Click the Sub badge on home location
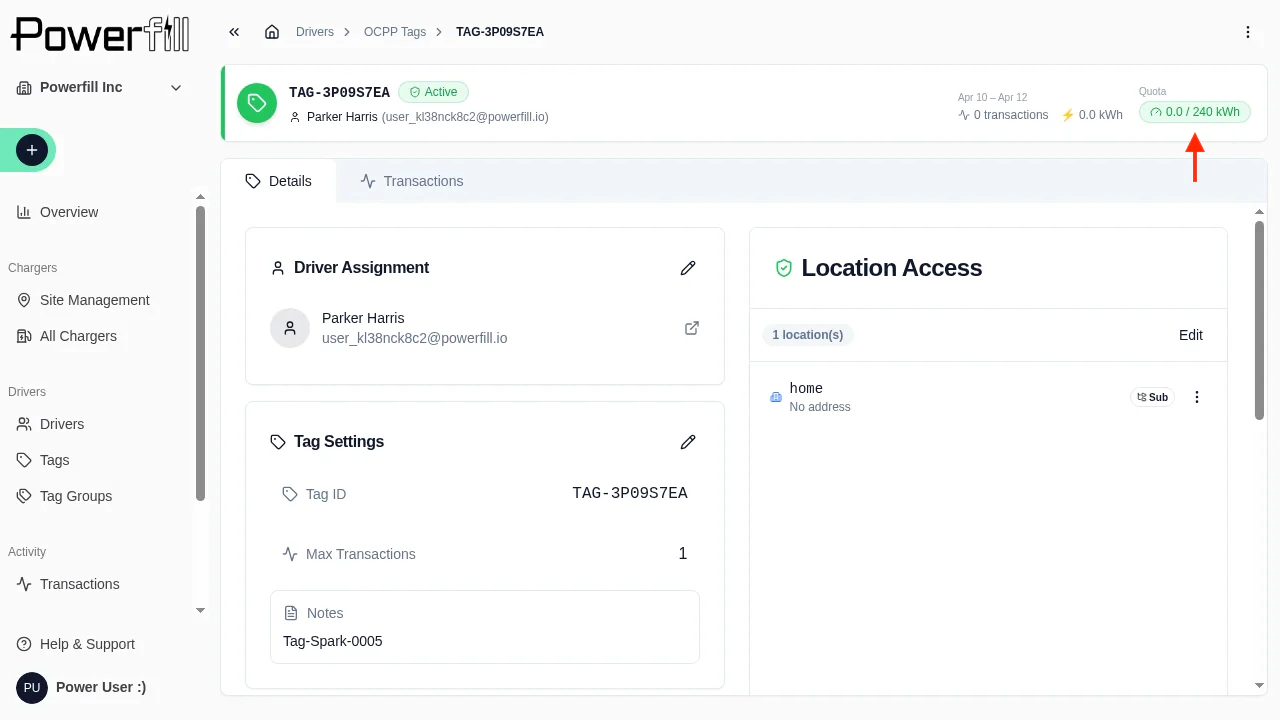1280x720 pixels. point(1152,397)
